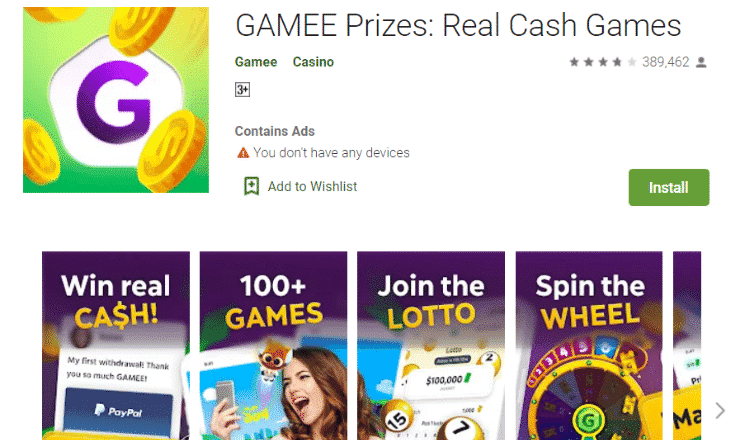
Task: Open the 100+ GAMES screenshot
Action: point(273,346)
